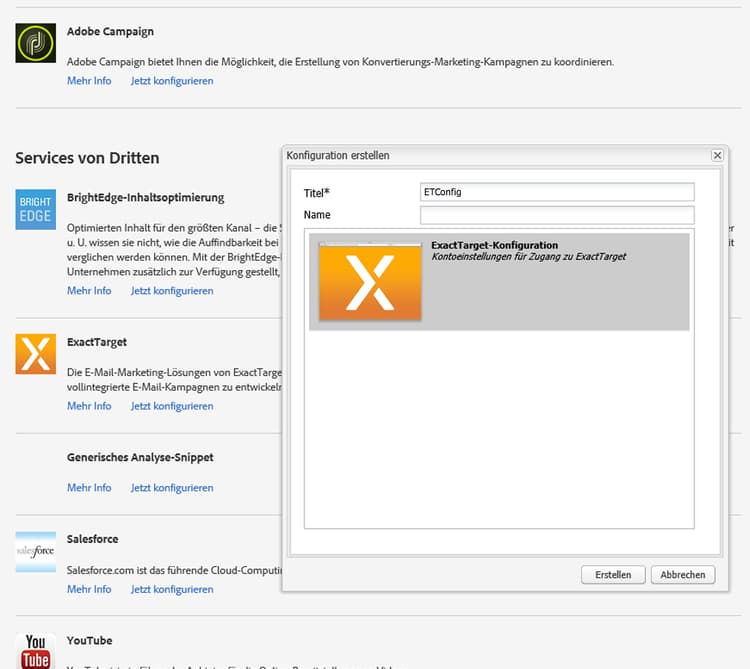Screen dimensions: 750x669
Task: Click the Adobe Campaign logo icon
Action: [35, 43]
